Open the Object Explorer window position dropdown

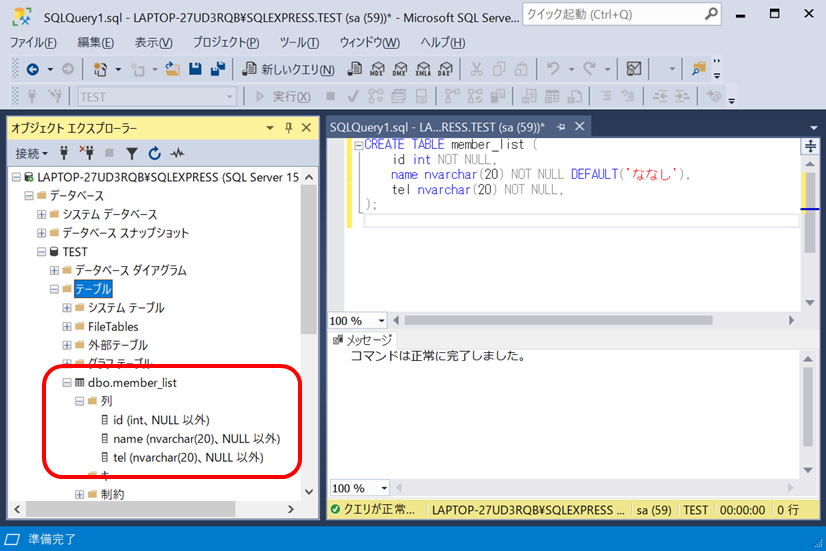coord(270,128)
